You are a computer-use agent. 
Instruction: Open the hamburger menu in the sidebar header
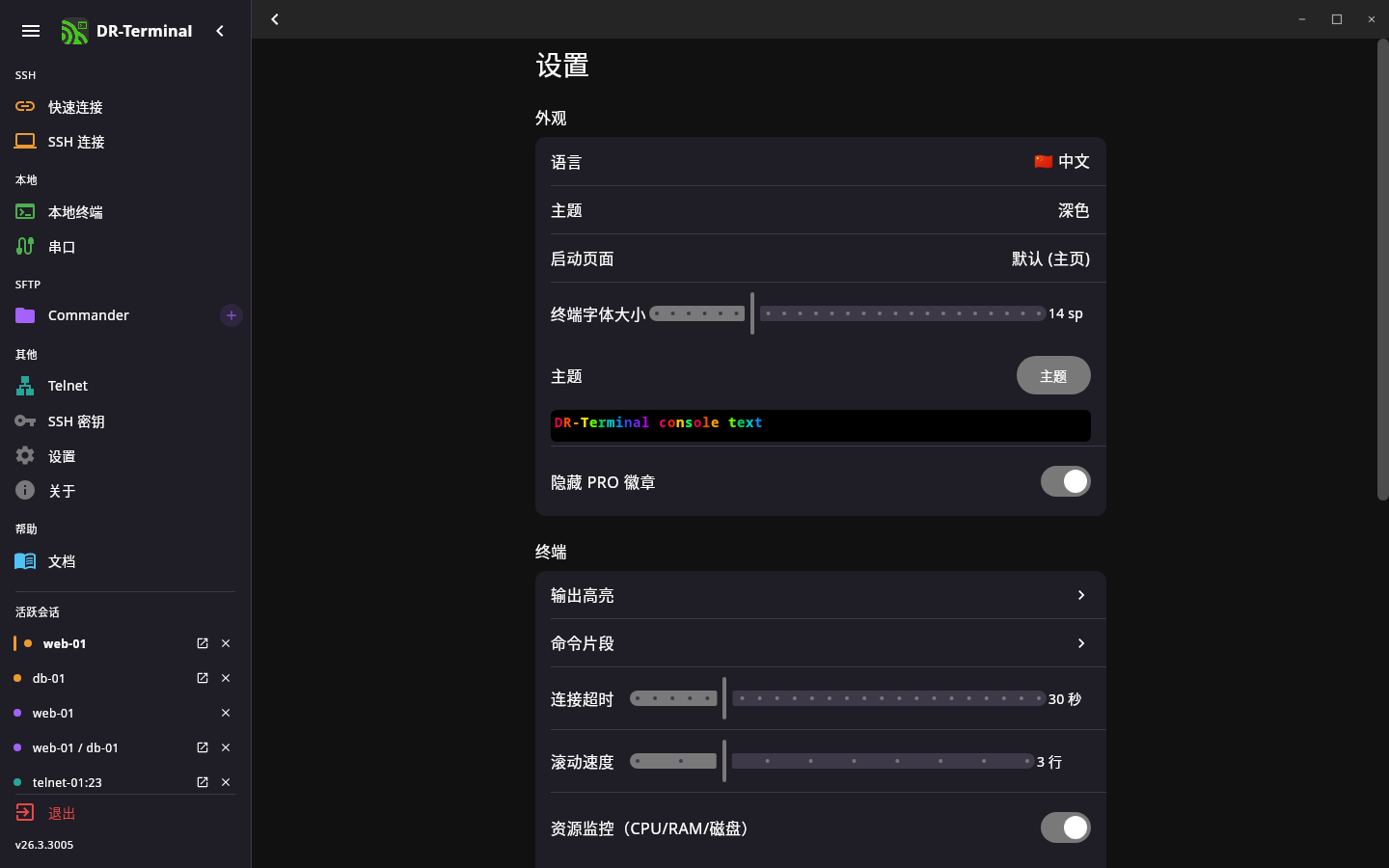click(x=31, y=31)
